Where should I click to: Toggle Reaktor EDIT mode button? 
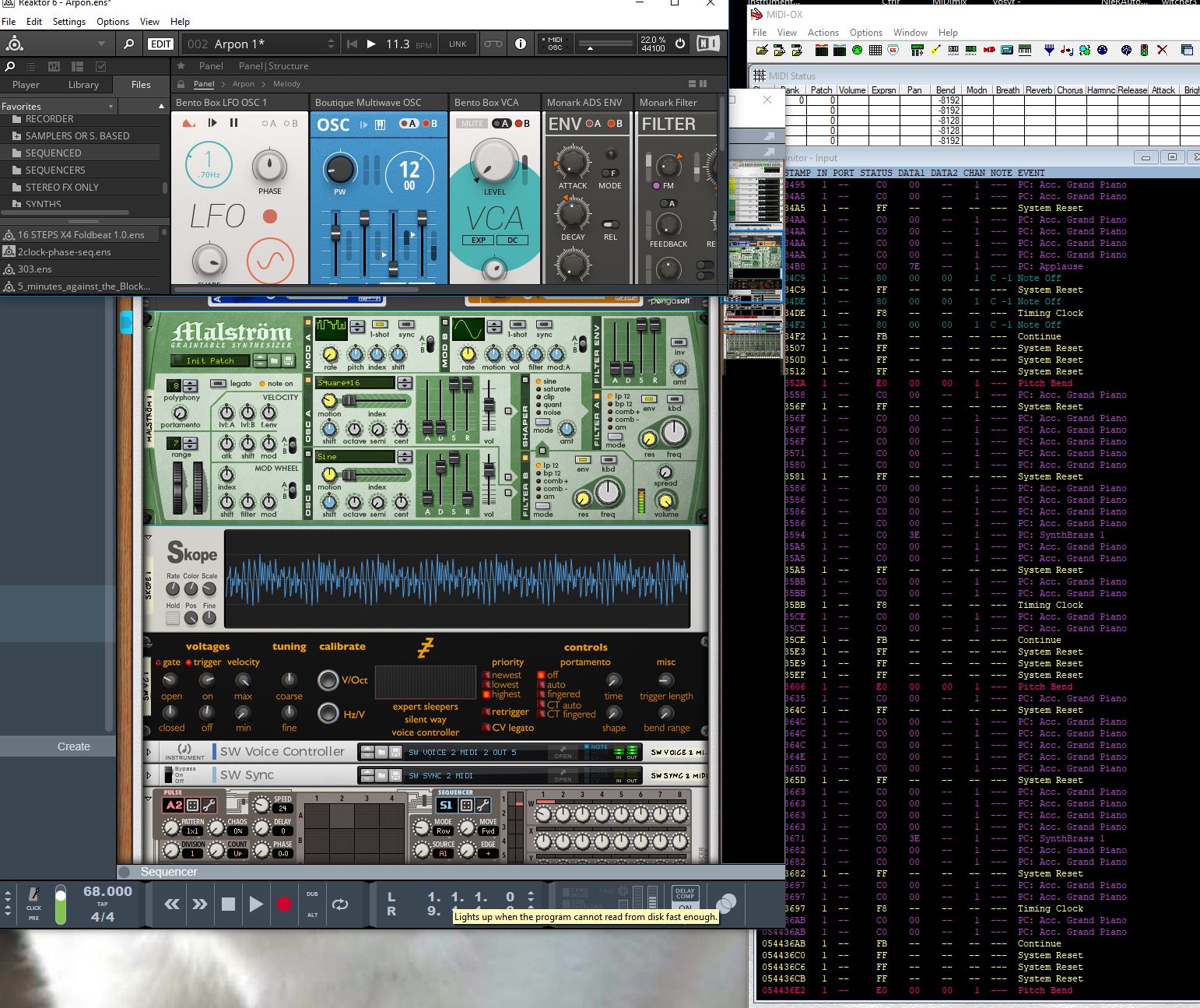point(161,44)
